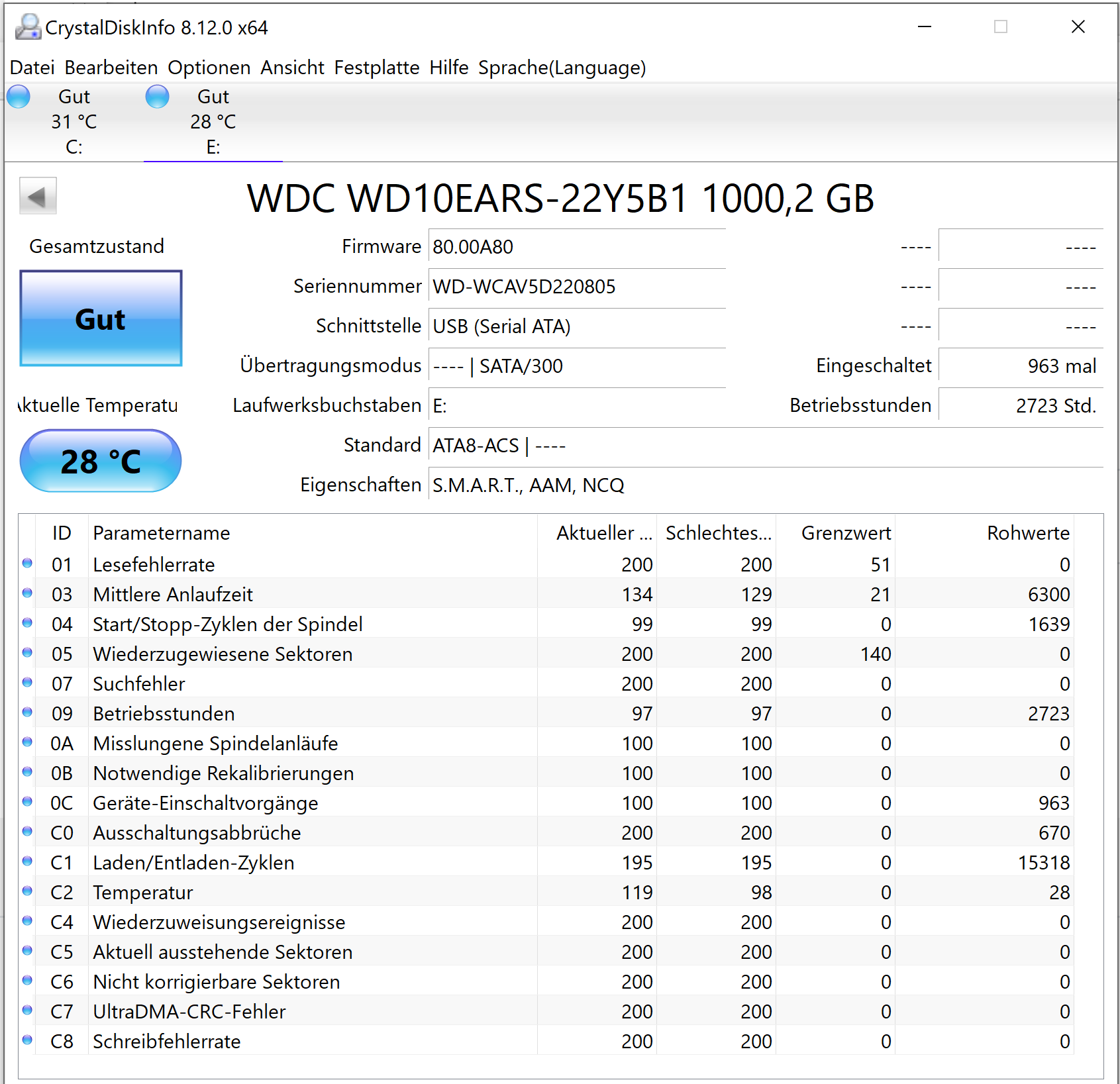Select the Temperatur parameter name
Image resolution: width=1120 pixels, height=1084 pixels.
[x=143, y=893]
